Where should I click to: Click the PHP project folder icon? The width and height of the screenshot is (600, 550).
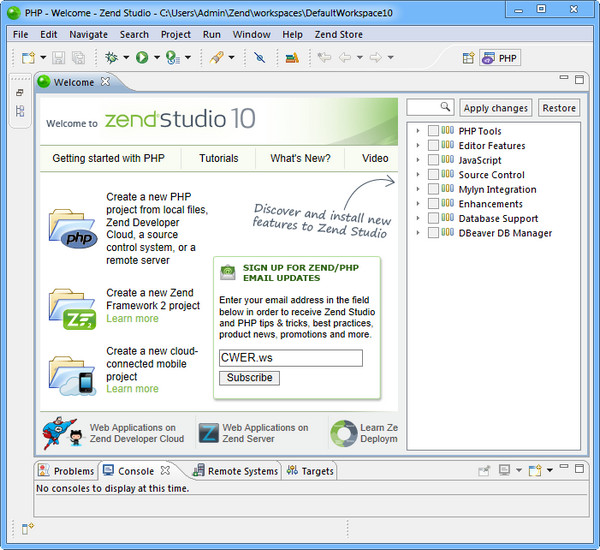(x=72, y=227)
